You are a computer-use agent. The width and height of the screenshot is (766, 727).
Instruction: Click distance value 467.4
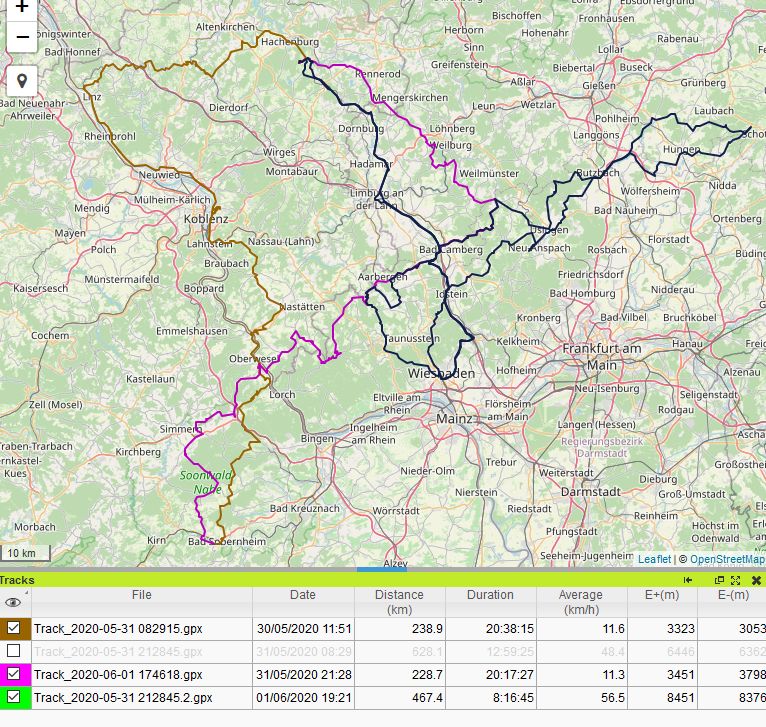coord(427,697)
